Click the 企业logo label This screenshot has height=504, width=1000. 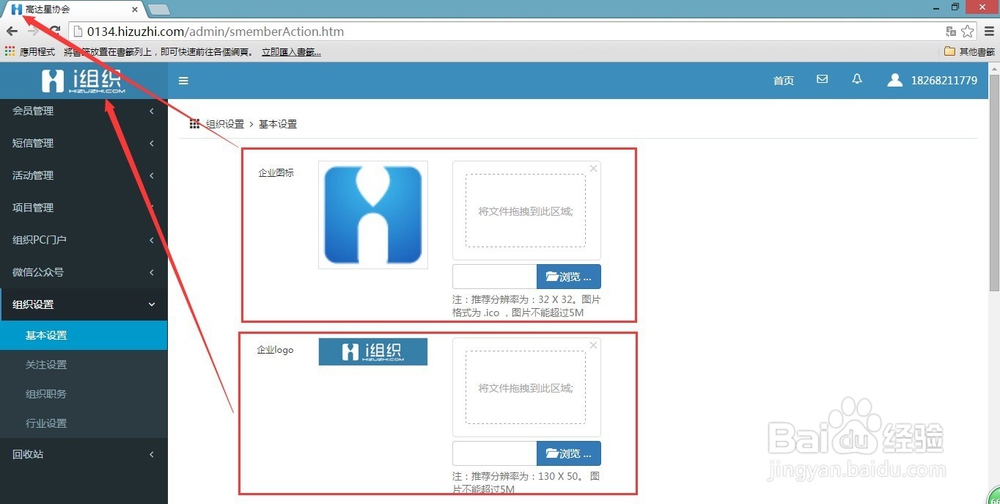276,350
